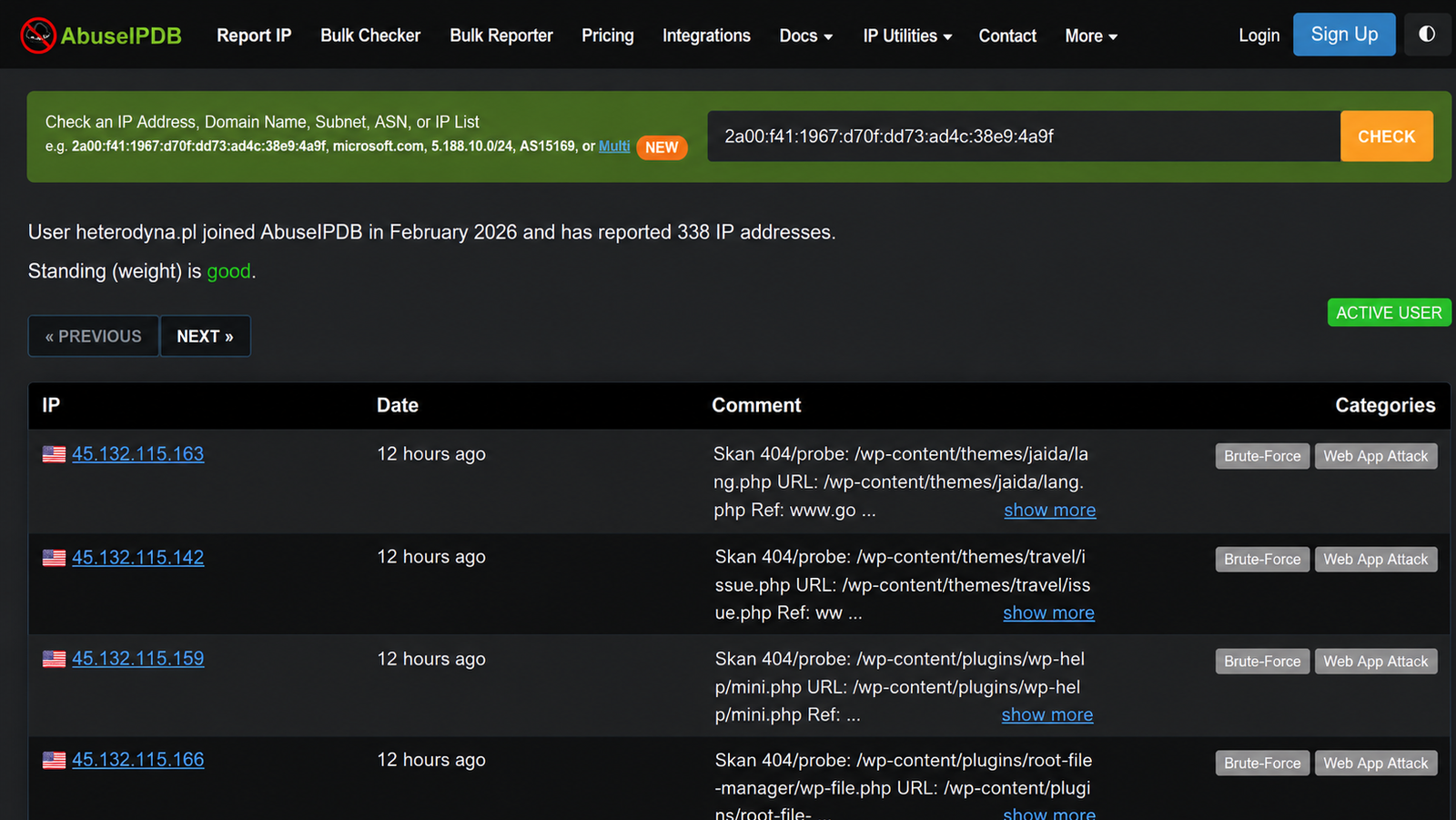The height and width of the screenshot is (820, 1456).
Task: Click the « PREVIOUS pagination button
Action: (94, 336)
